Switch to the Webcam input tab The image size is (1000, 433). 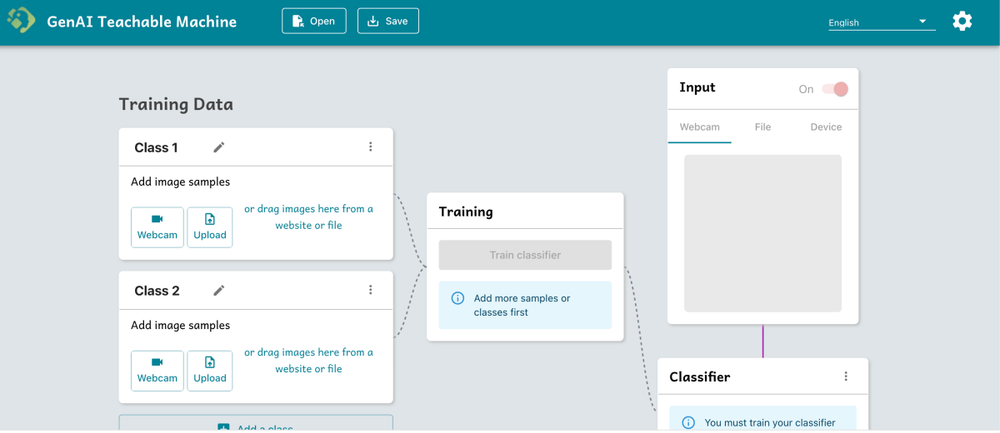point(700,127)
